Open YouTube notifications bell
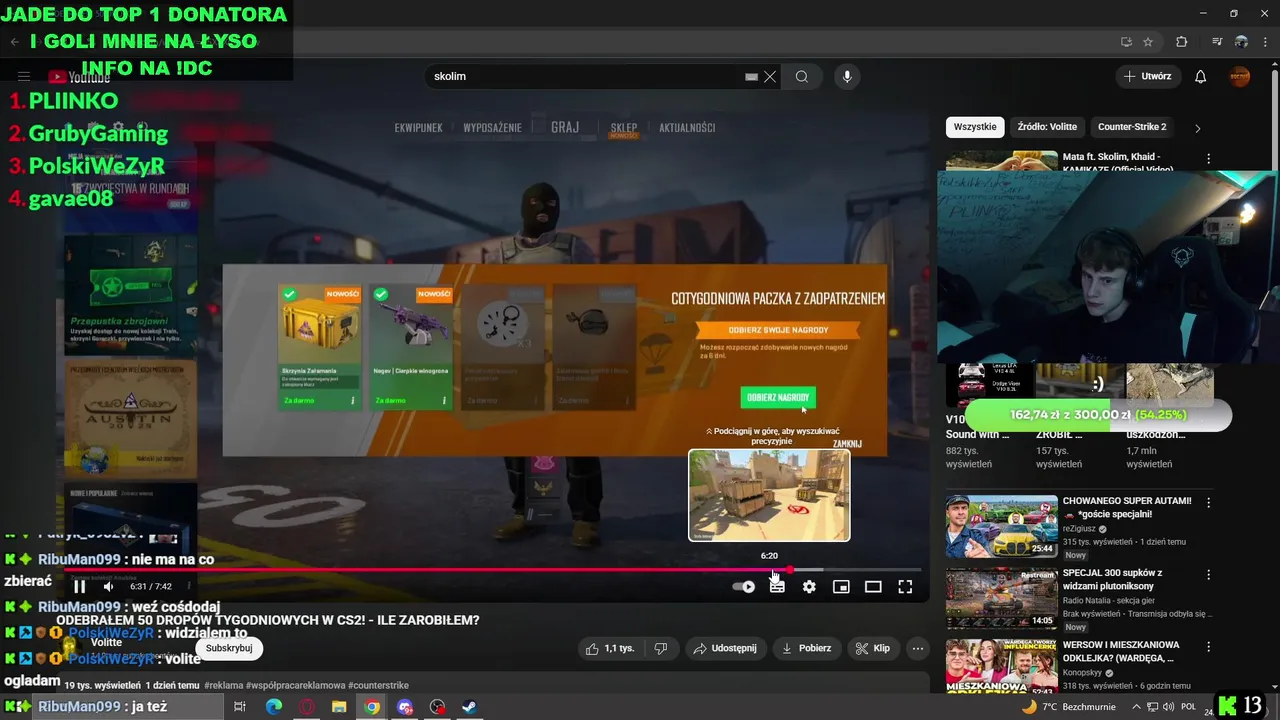1280x720 pixels. pos(1201,76)
